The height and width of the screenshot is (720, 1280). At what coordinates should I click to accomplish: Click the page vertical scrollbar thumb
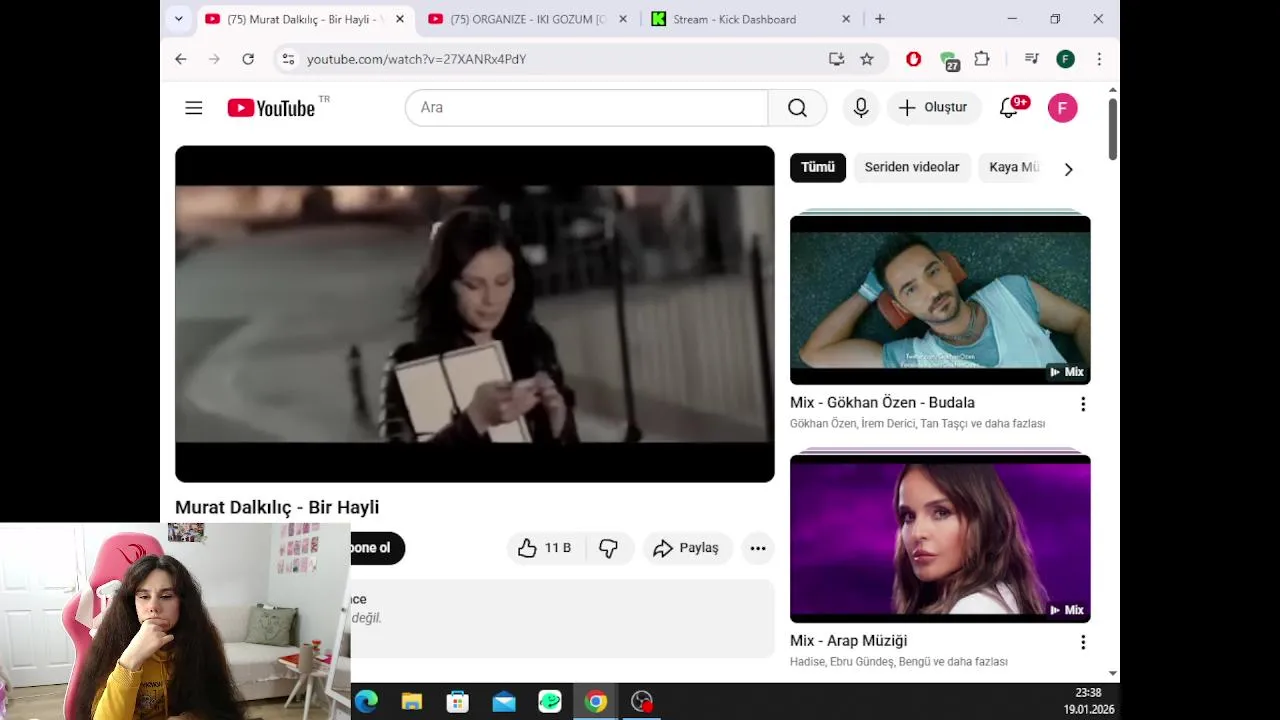coord(1112,129)
